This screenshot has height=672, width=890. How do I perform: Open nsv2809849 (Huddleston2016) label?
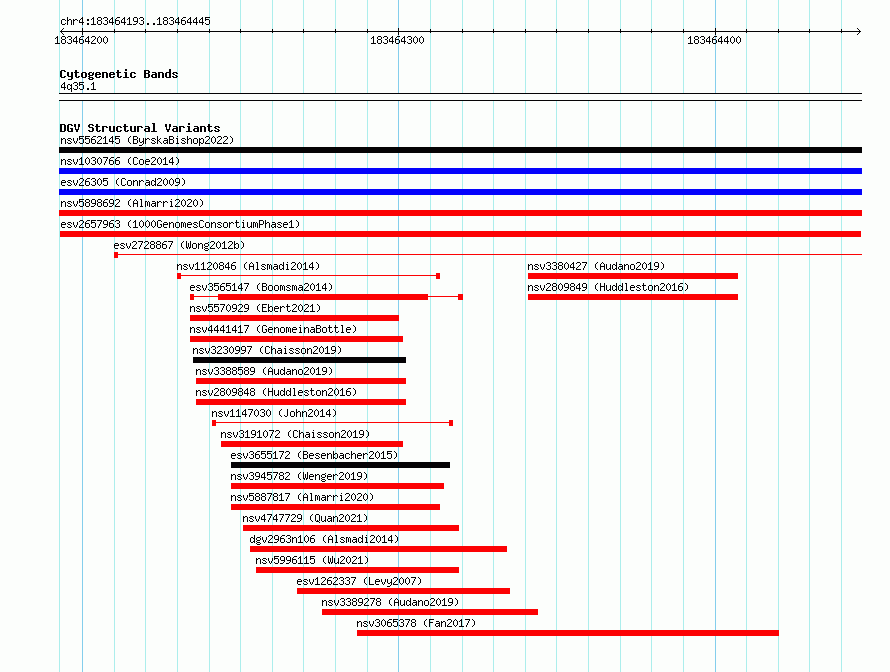tap(608, 287)
